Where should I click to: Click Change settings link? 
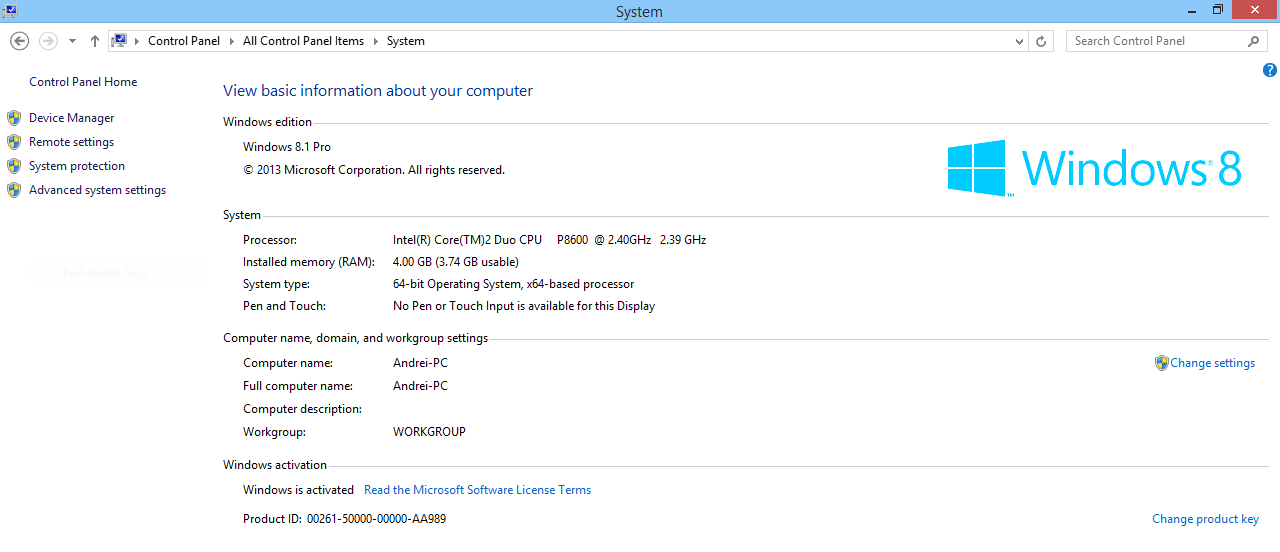click(x=1212, y=363)
